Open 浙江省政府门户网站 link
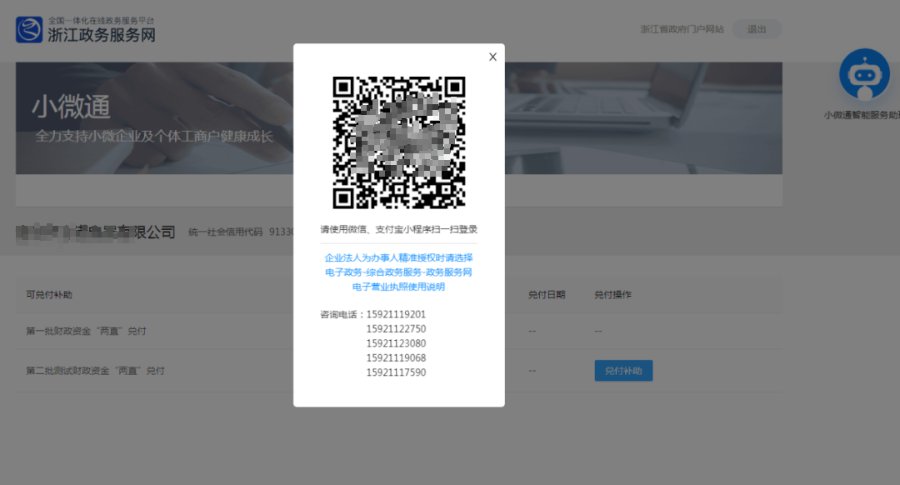 tap(682, 30)
